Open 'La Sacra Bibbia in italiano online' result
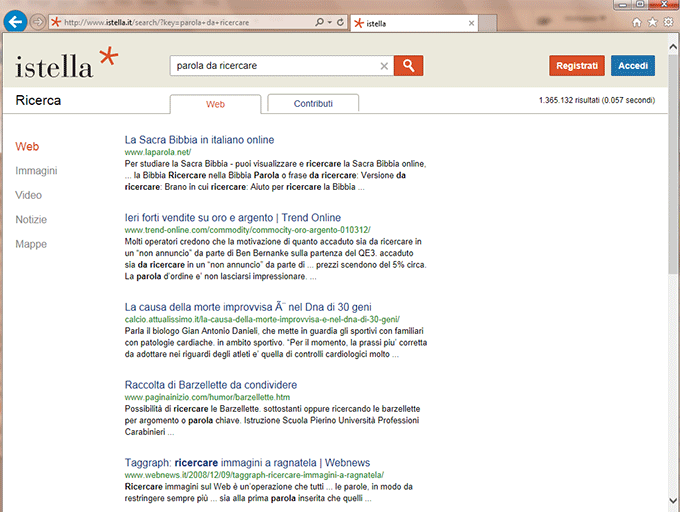This screenshot has height=512, width=680. (x=199, y=140)
